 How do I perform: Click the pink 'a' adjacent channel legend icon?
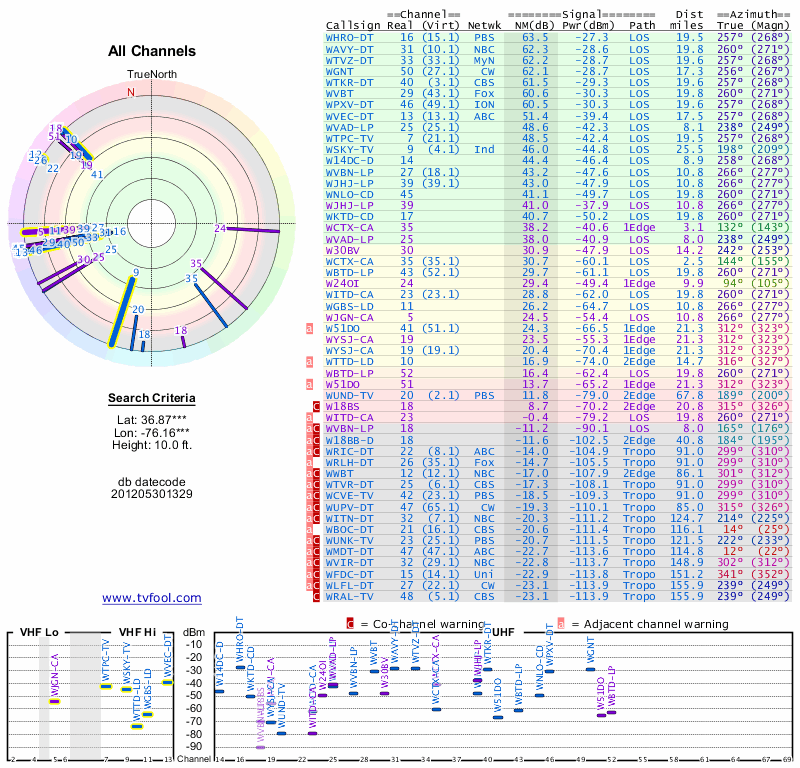[x=561, y=624]
